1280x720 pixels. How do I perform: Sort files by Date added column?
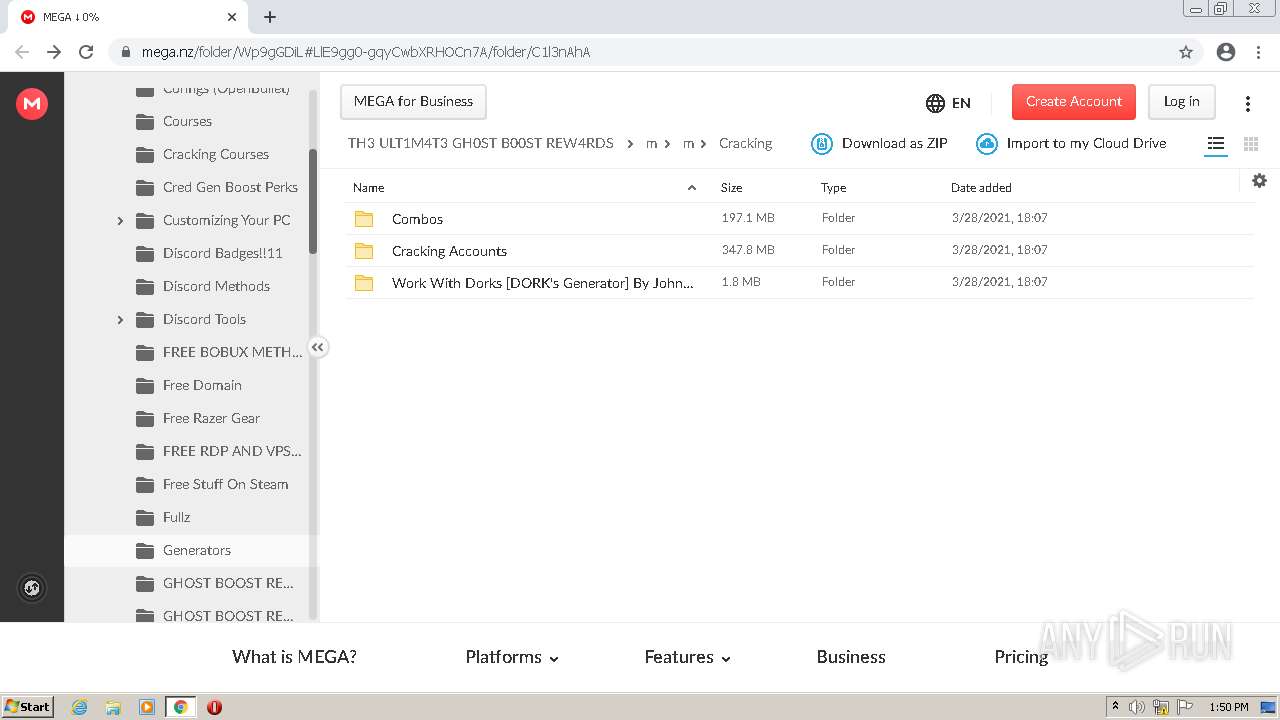[x=981, y=188]
